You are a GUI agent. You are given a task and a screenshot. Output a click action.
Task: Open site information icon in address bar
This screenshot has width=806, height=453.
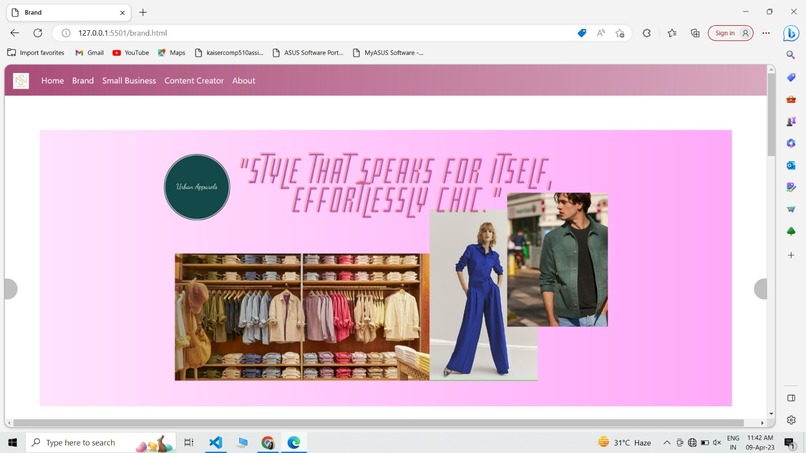tap(66, 33)
